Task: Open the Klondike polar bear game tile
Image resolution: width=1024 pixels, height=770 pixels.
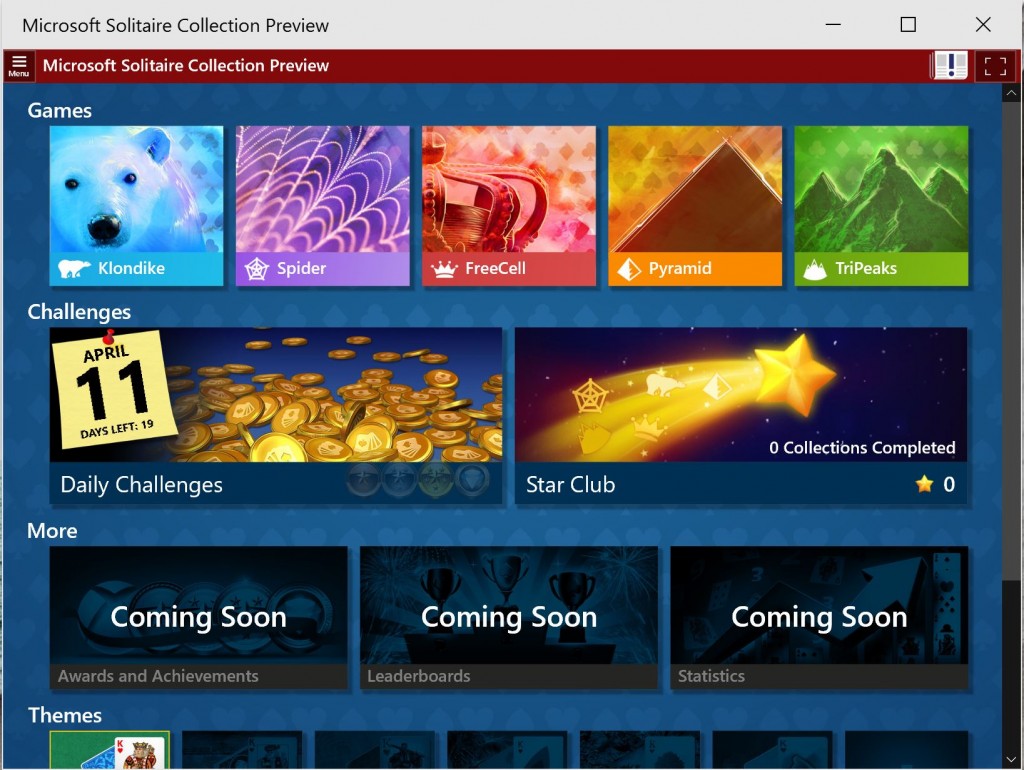Action: [136, 206]
